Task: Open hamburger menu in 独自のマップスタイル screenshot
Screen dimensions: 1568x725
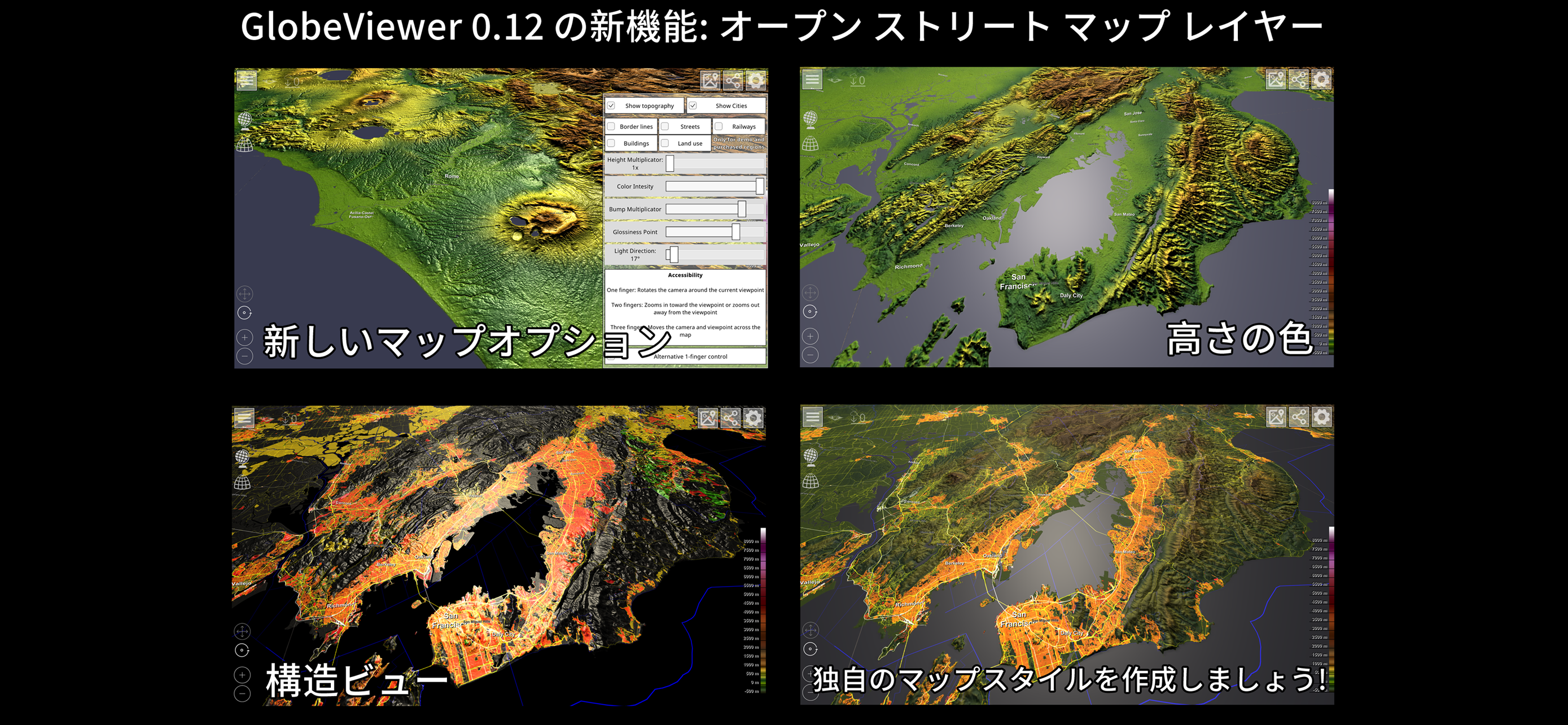Action: click(x=813, y=416)
